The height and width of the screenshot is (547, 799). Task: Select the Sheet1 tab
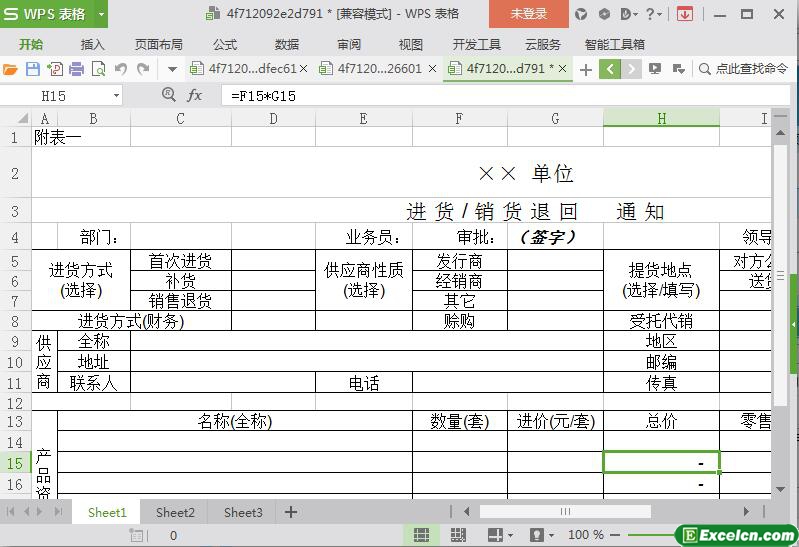coord(107,512)
